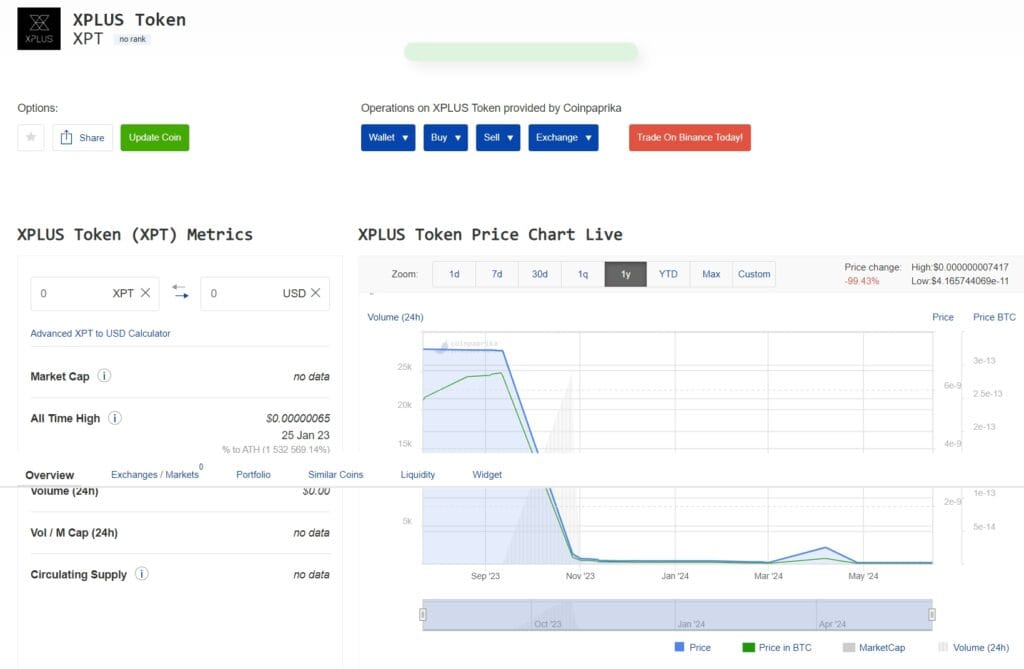Open the Wallet dropdown

(x=388, y=137)
